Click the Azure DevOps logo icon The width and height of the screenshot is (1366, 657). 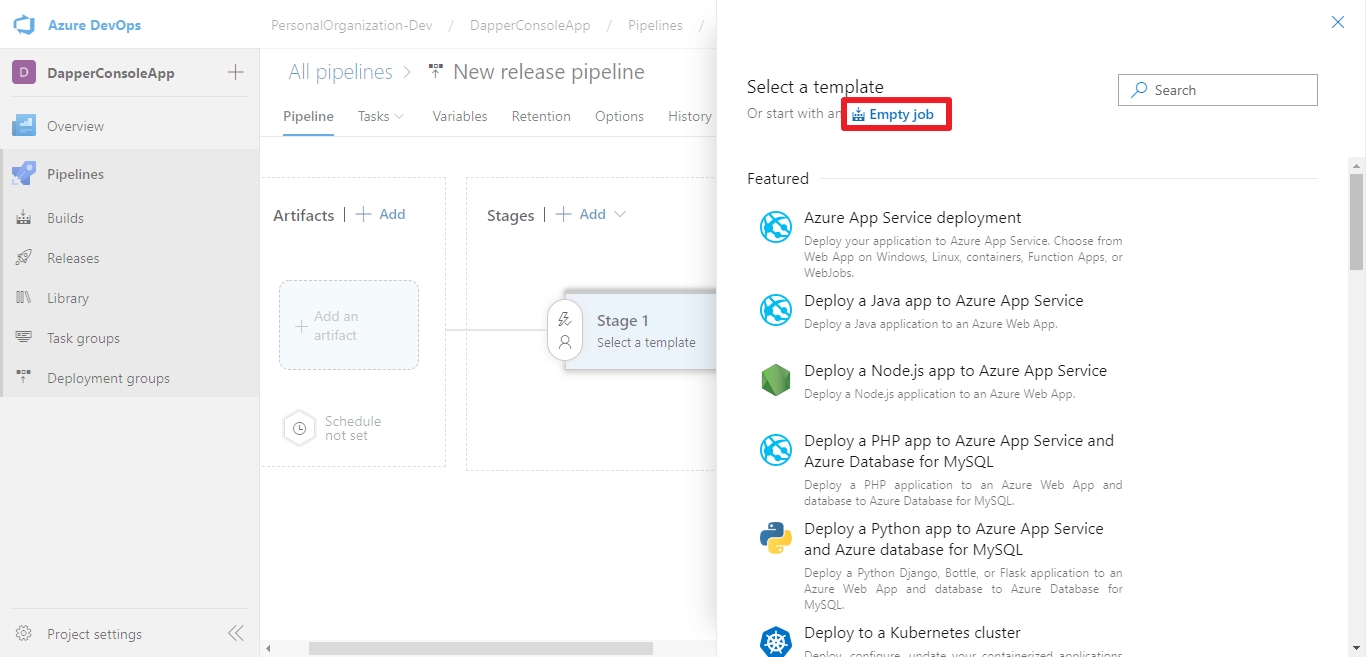tap(24, 25)
